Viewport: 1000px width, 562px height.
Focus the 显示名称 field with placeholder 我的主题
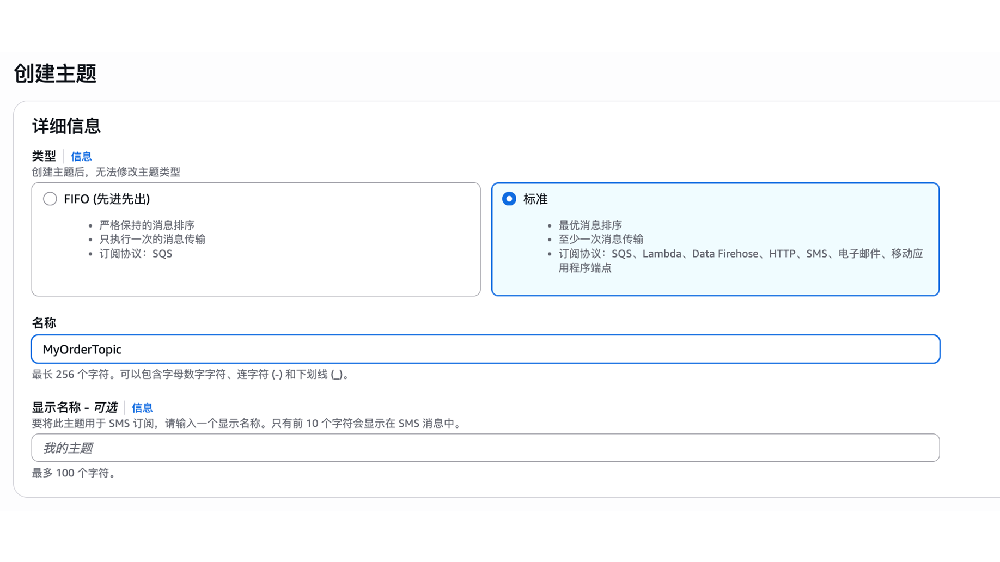point(485,448)
